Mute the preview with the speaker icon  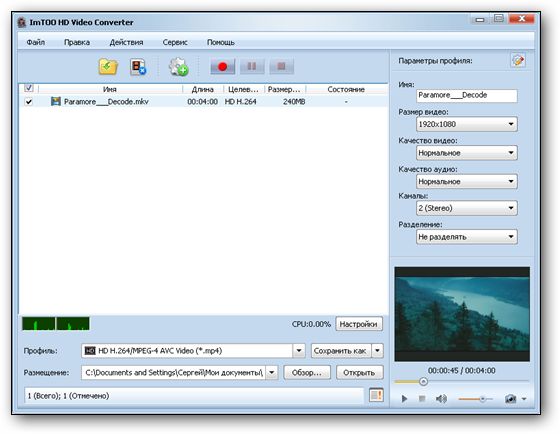(441, 399)
